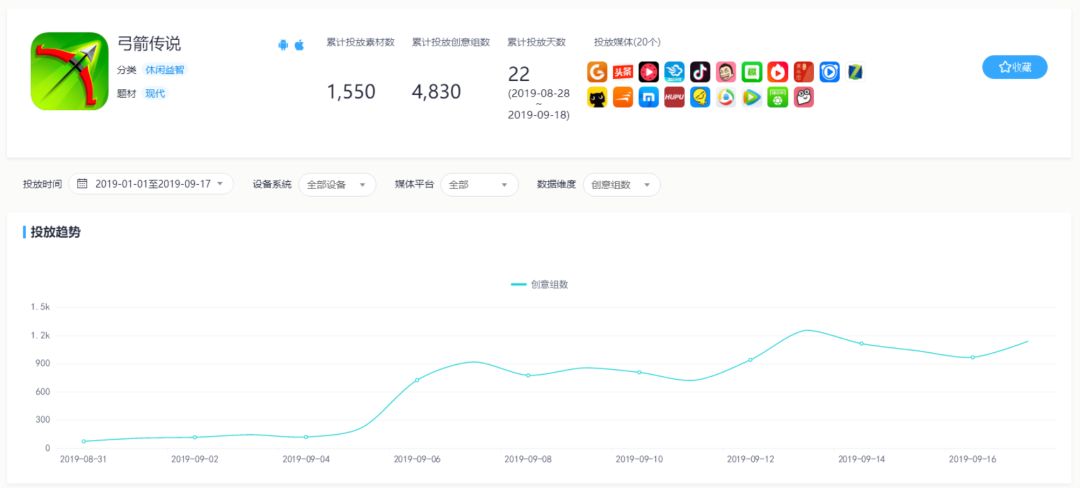Click the Tencent News ring icon
This screenshot has height=488, width=1080.
point(726,97)
